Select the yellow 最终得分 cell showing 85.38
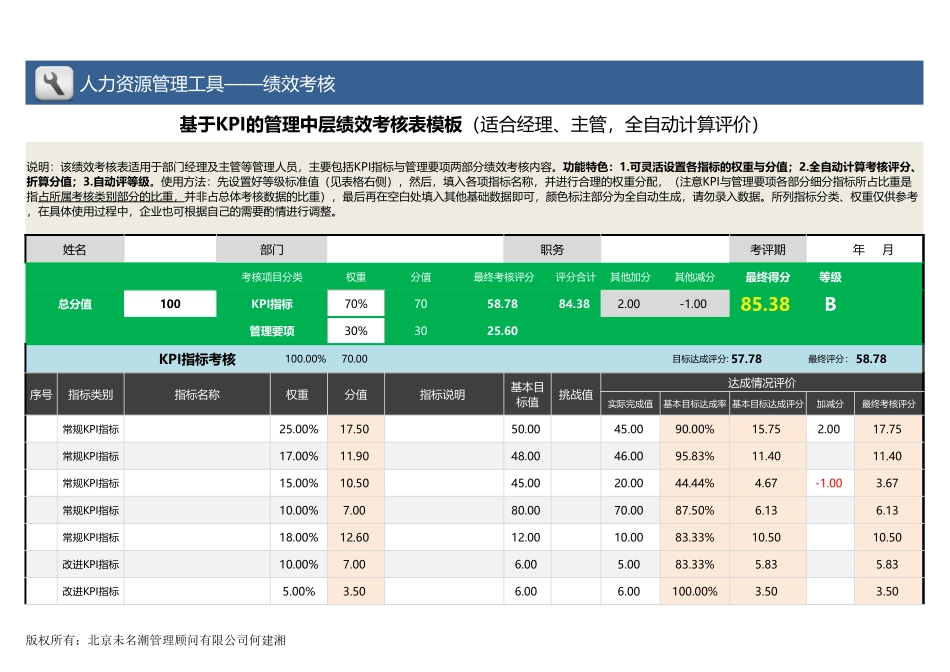Screen dimensions: 950x672 click(x=764, y=302)
